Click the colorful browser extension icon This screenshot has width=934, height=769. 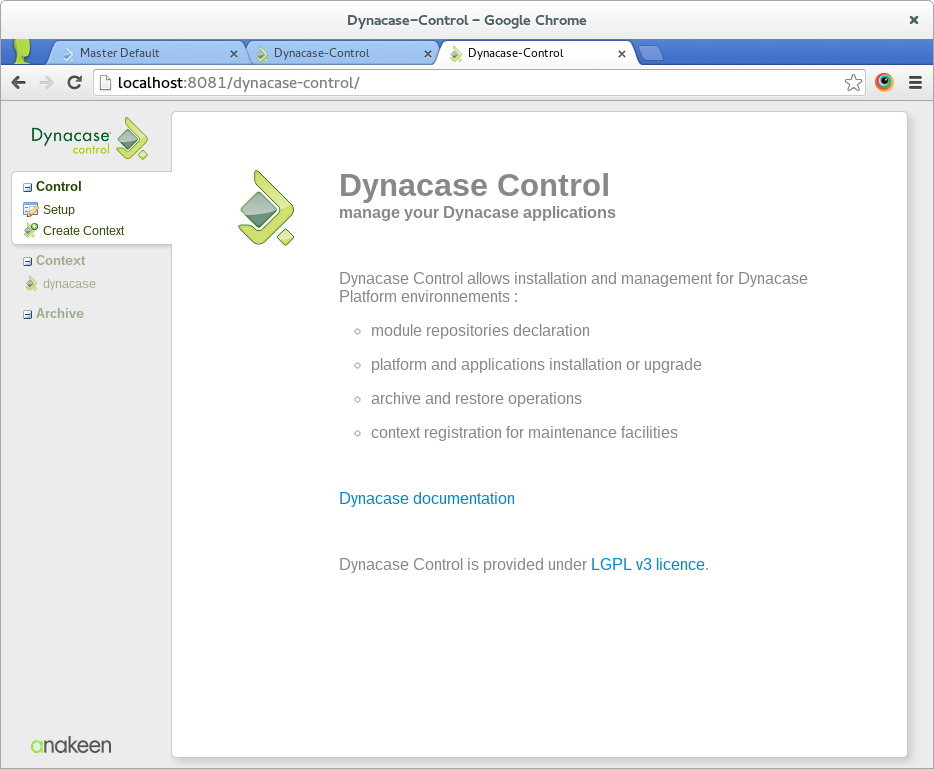tap(884, 82)
